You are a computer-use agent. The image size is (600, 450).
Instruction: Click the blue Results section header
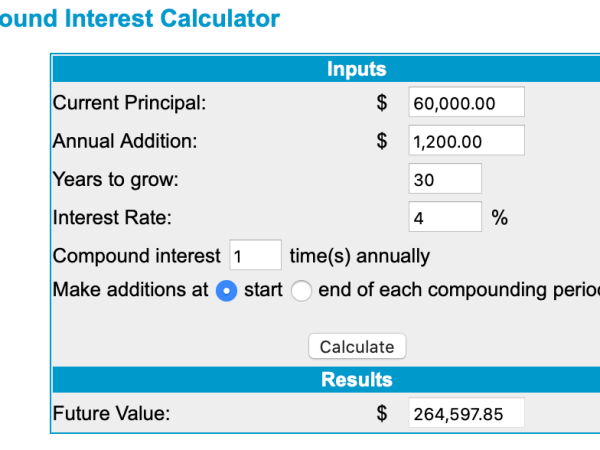click(356, 380)
